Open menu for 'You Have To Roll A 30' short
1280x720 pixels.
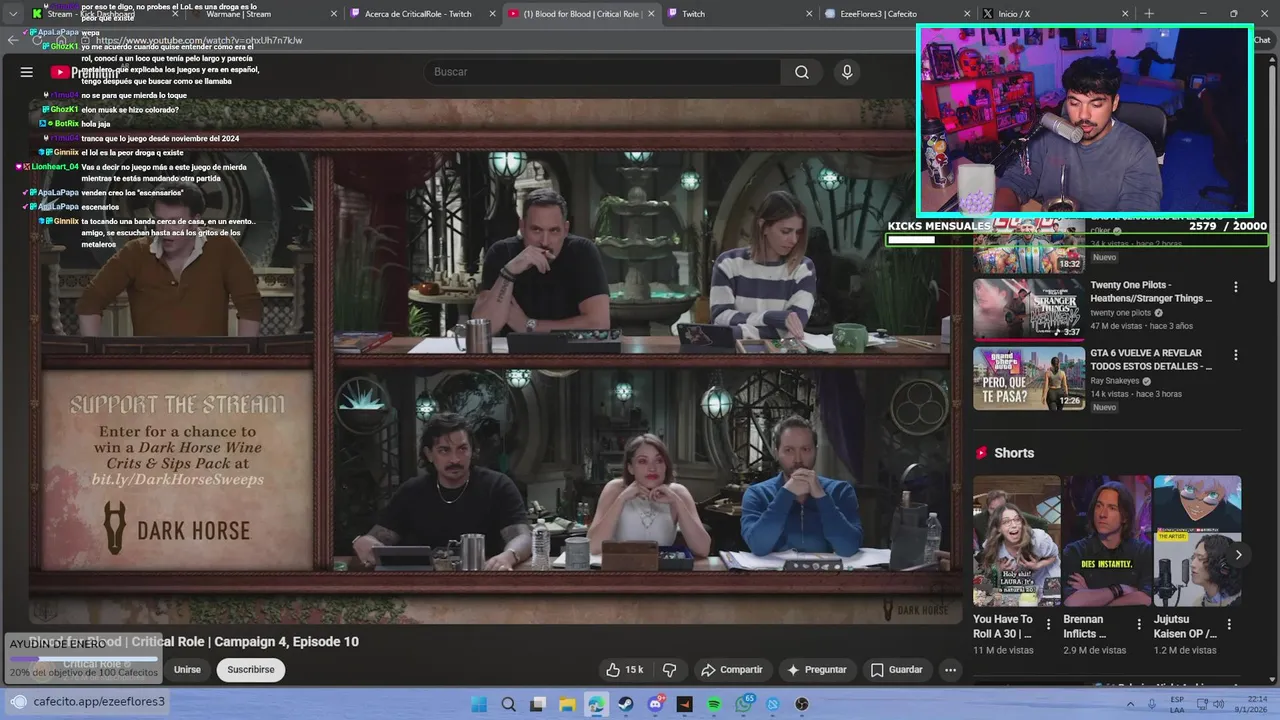[x=1048, y=624]
